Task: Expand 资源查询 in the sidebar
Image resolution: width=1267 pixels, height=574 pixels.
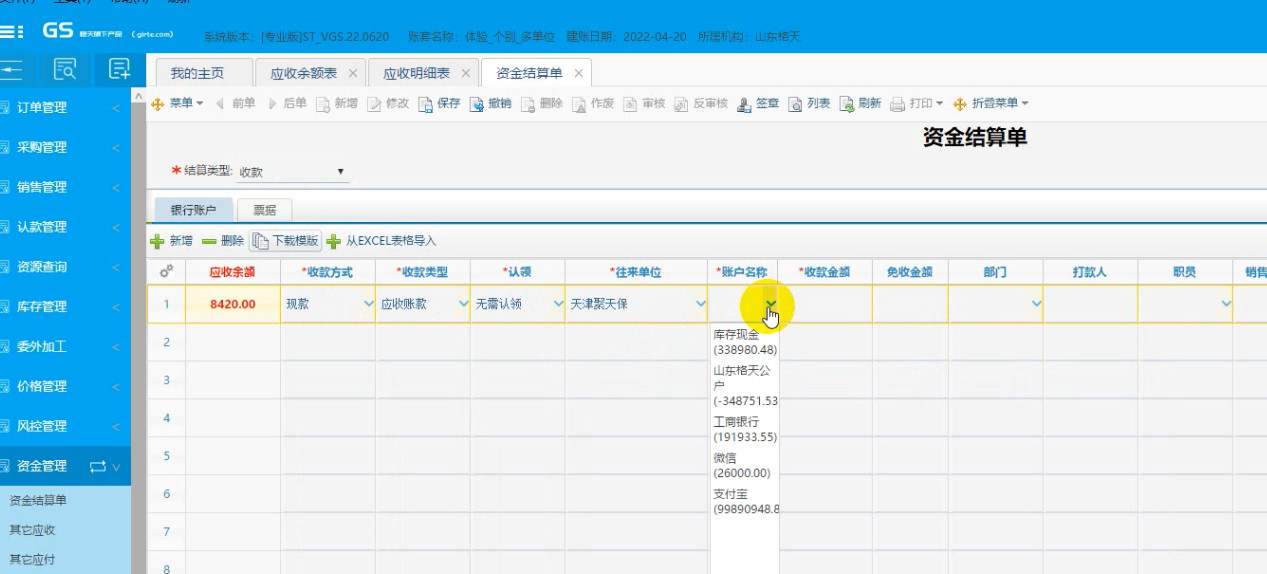Action: click(x=65, y=267)
